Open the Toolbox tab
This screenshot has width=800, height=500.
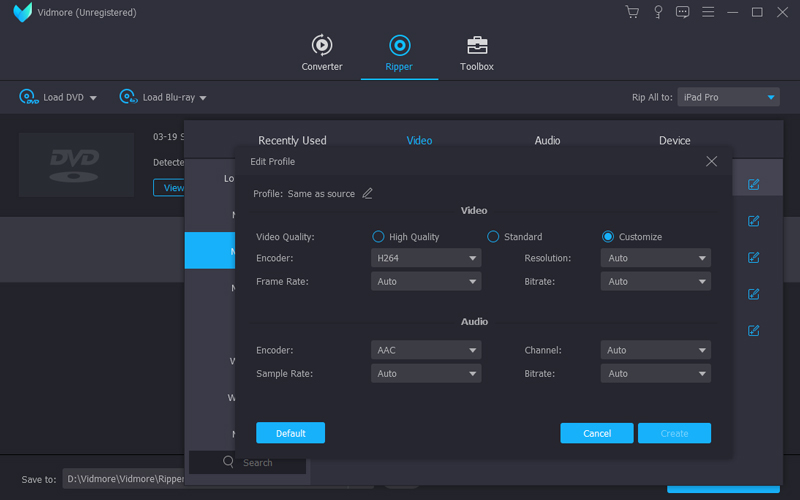click(x=477, y=54)
